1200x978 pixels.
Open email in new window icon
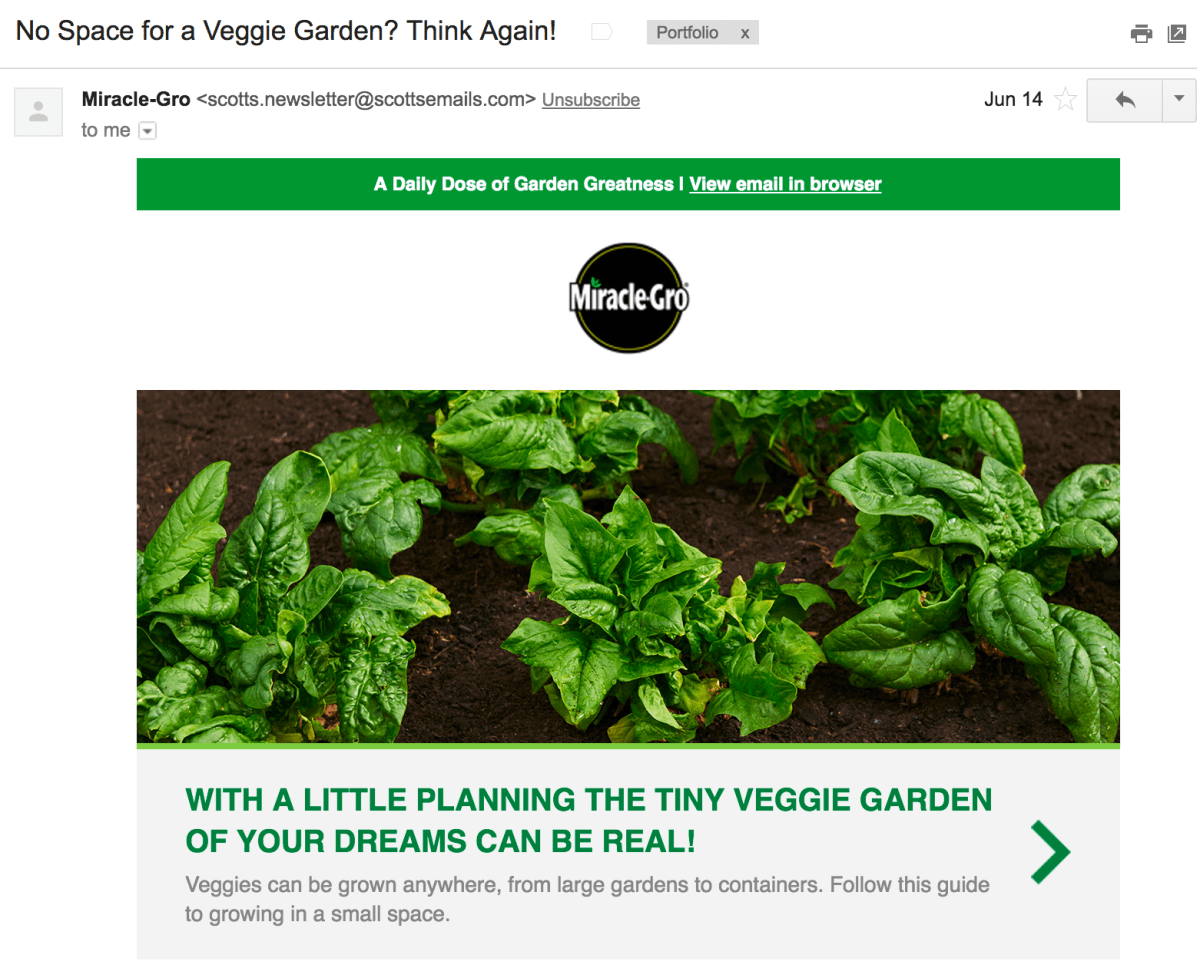(1177, 34)
